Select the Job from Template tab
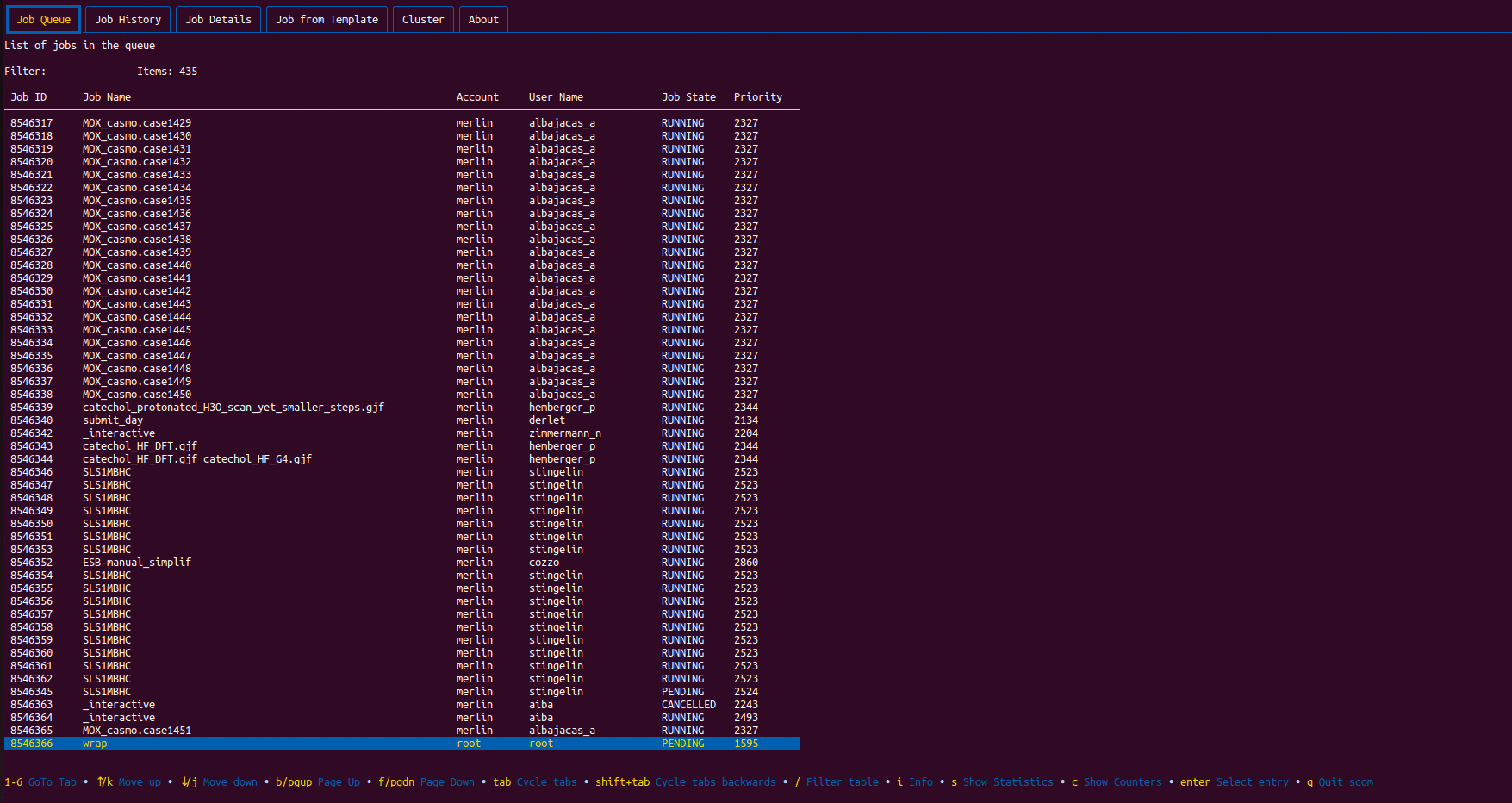The height and width of the screenshot is (803, 1512). 327,18
